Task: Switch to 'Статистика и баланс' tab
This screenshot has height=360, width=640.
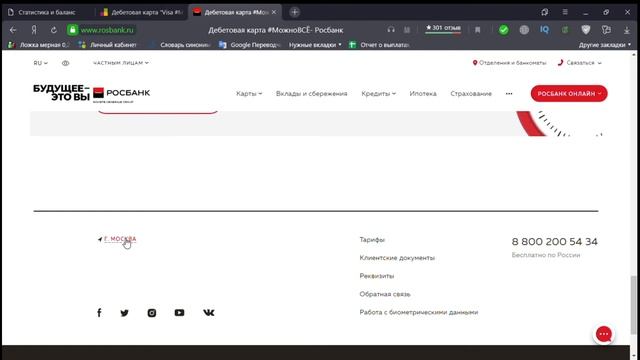Action: [47, 12]
